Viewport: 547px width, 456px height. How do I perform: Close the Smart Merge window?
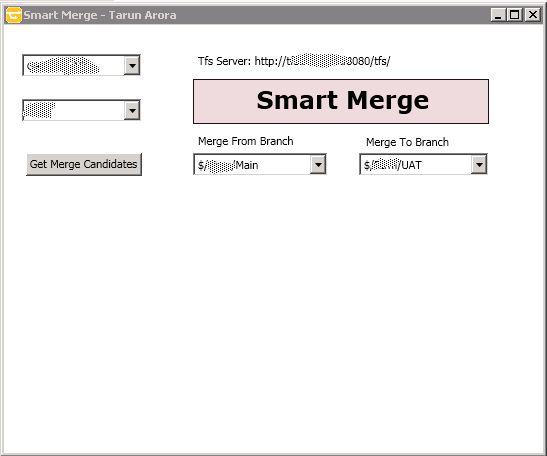pos(533,15)
